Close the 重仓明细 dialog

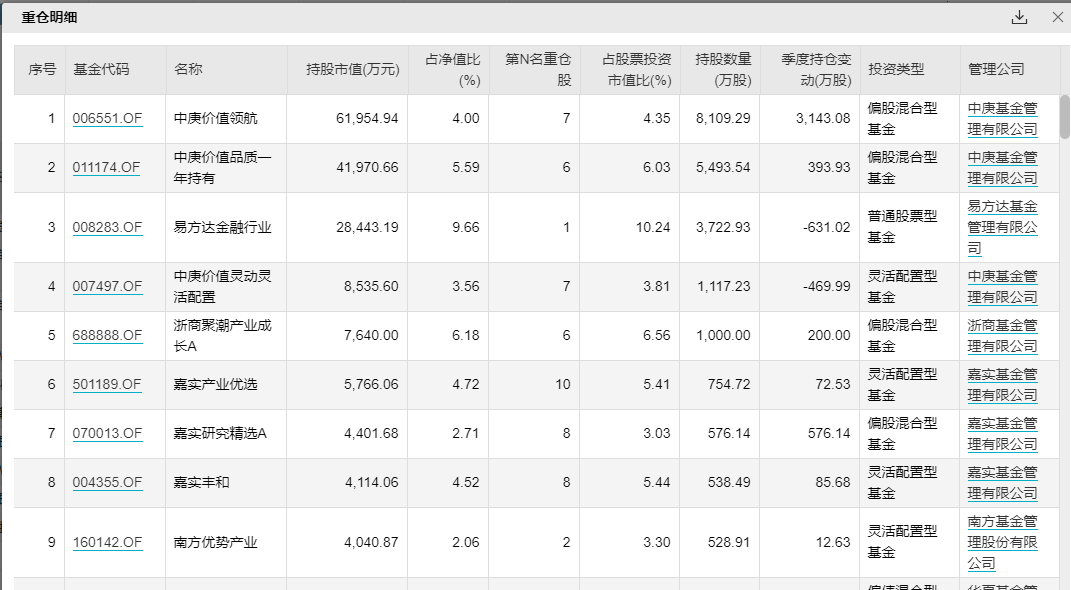coord(1058,17)
